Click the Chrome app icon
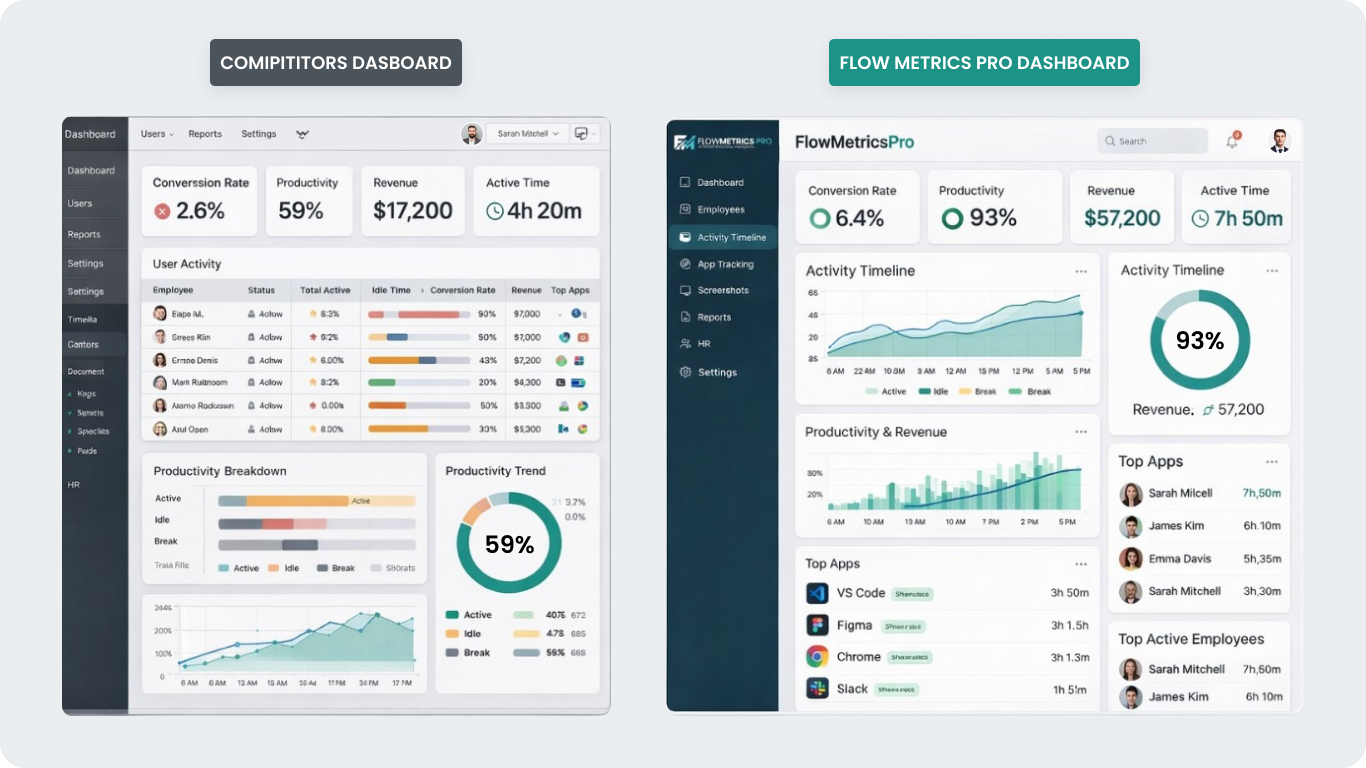 pyautogui.click(x=817, y=657)
